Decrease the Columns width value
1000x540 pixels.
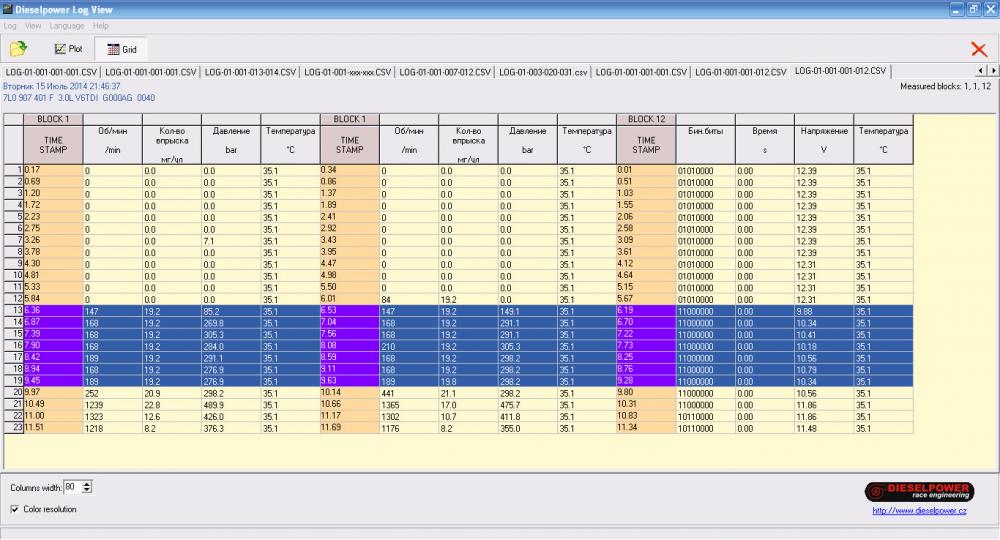click(x=87, y=490)
